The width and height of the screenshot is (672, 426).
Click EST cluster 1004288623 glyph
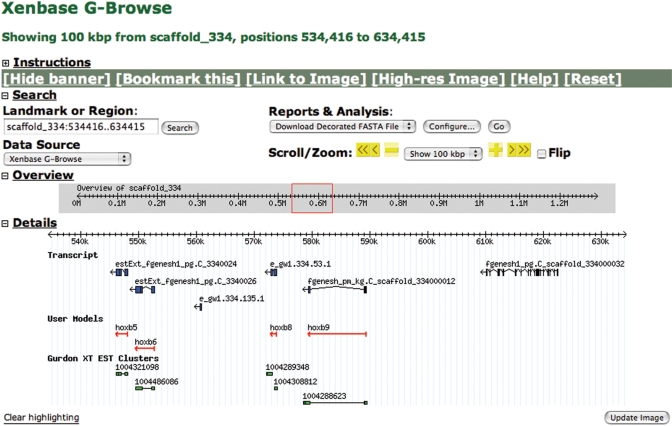click(x=335, y=402)
